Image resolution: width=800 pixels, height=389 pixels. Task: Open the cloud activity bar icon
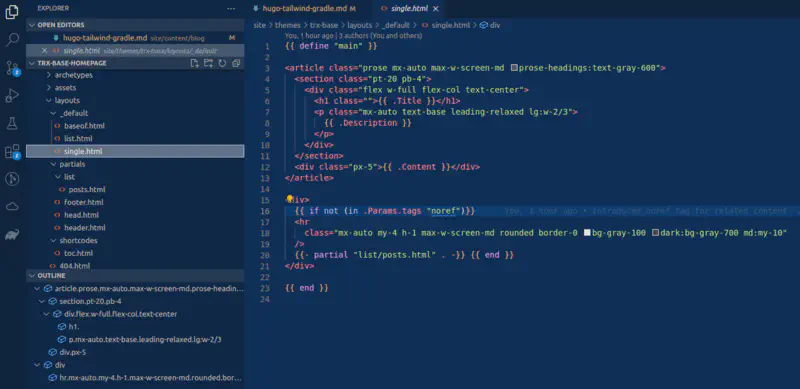coord(12,206)
